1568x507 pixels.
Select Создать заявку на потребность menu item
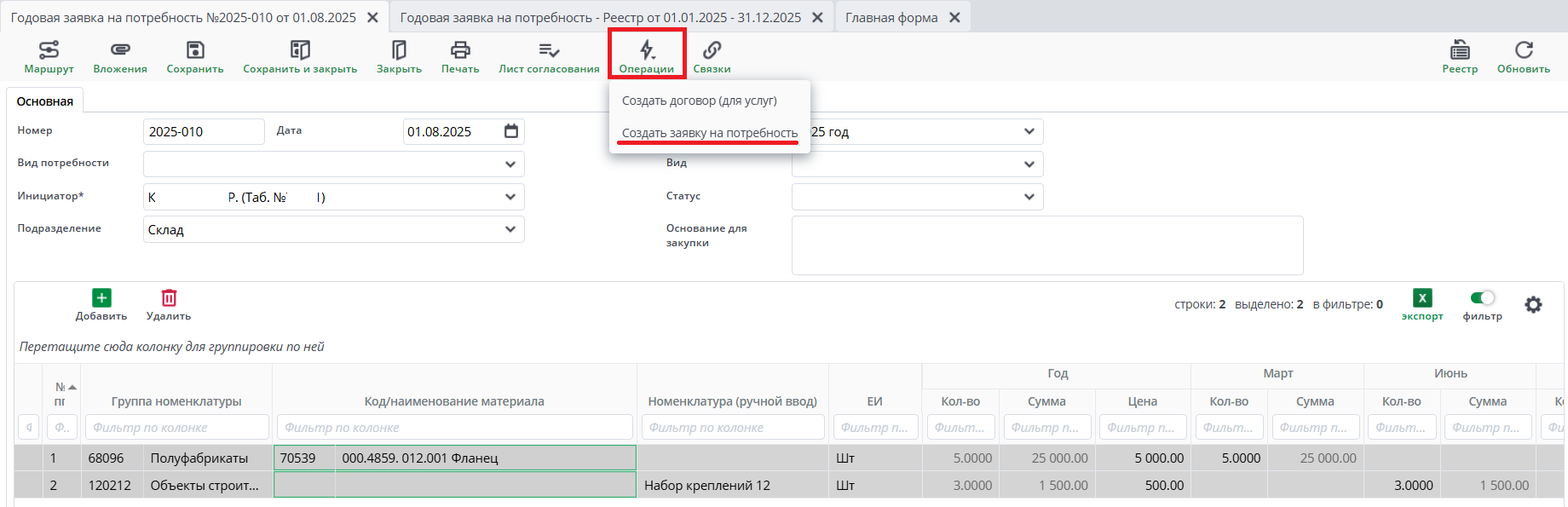pos(709,133)
